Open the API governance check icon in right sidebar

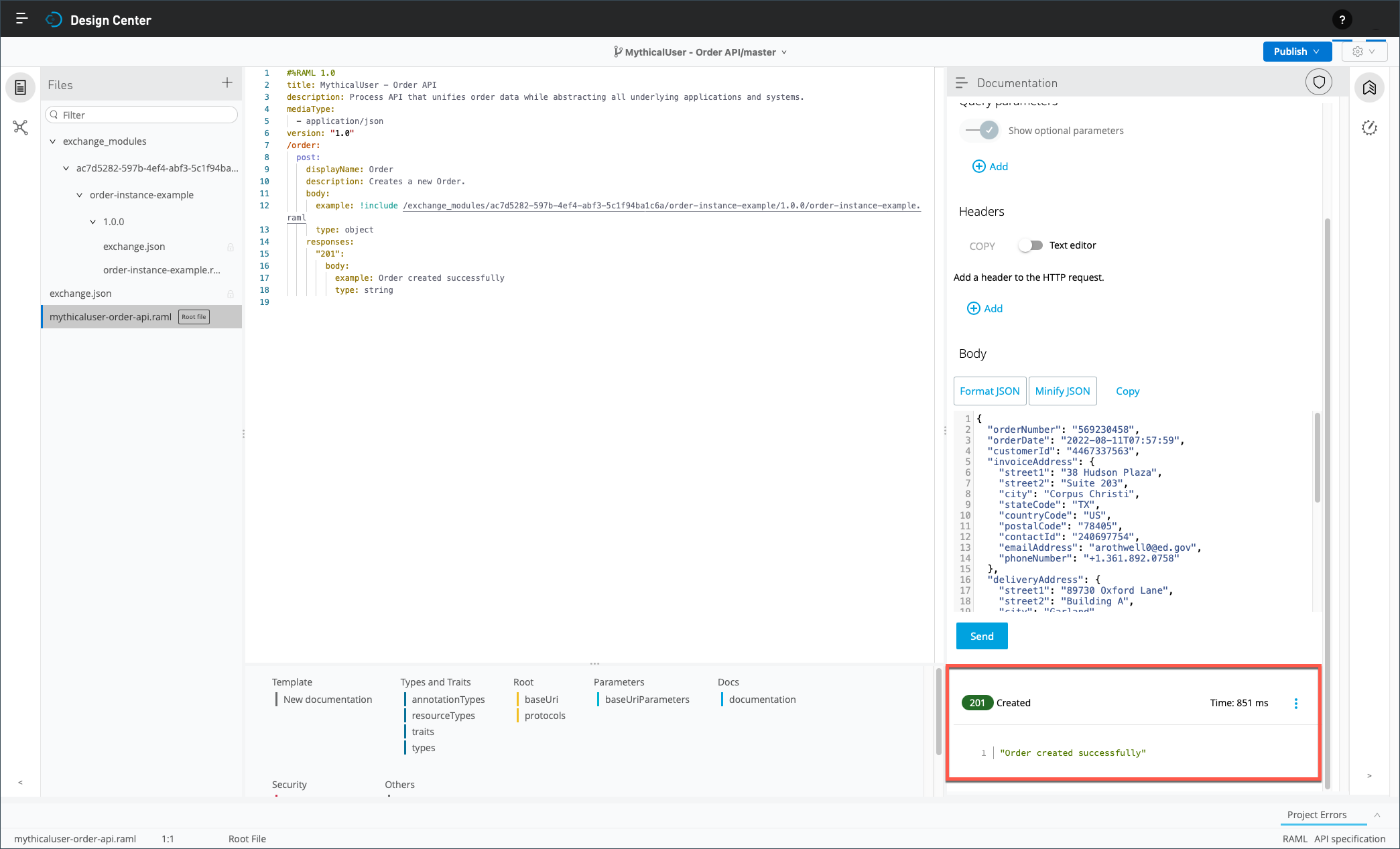1369,127
